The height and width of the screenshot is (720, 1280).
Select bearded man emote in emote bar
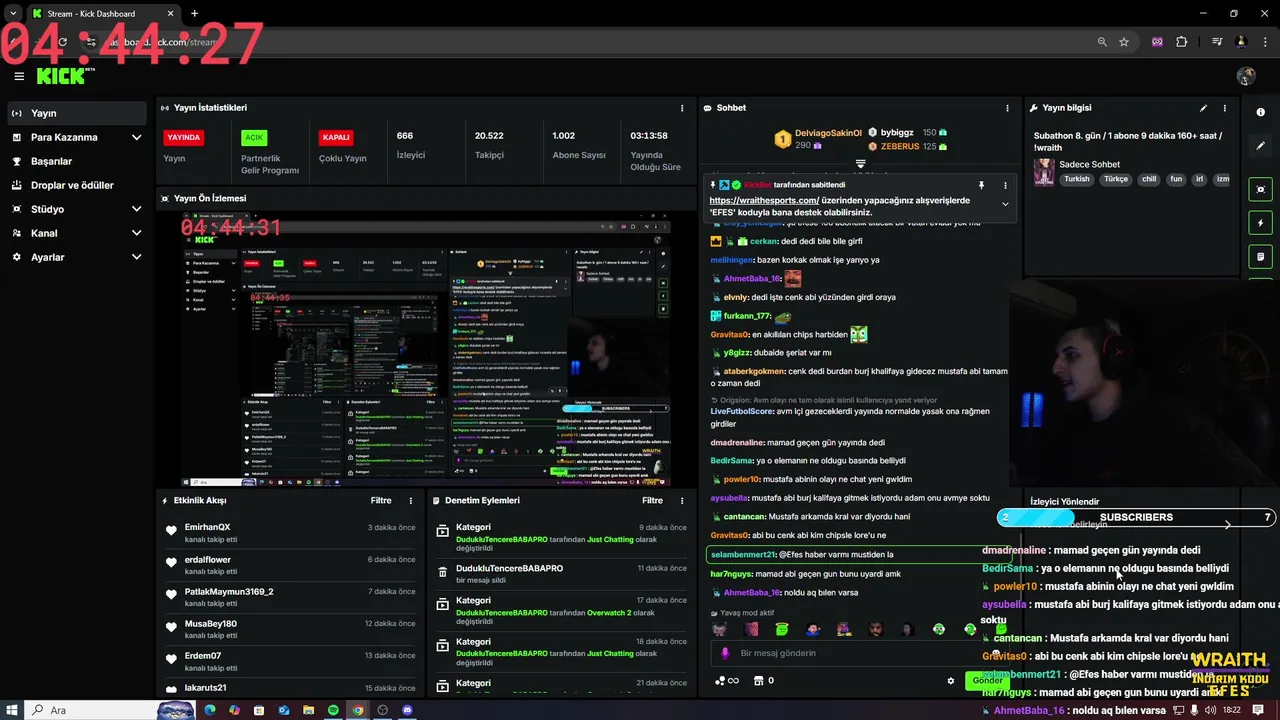[876, 629]
